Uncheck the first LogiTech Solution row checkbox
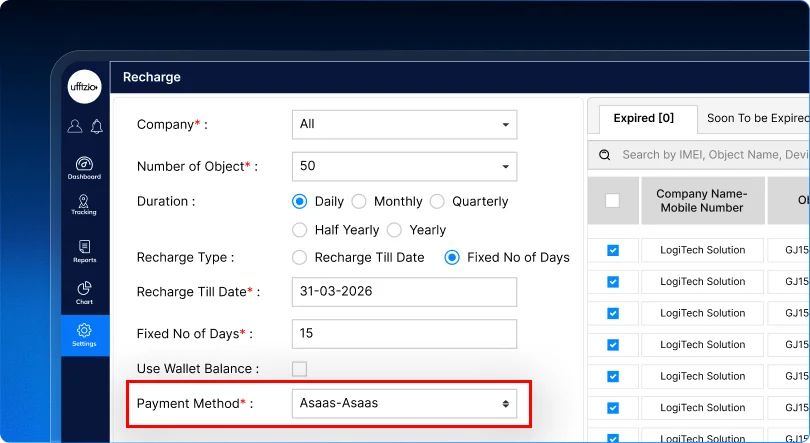This screenshot has width=810, height=443. [x=613, y=250]
